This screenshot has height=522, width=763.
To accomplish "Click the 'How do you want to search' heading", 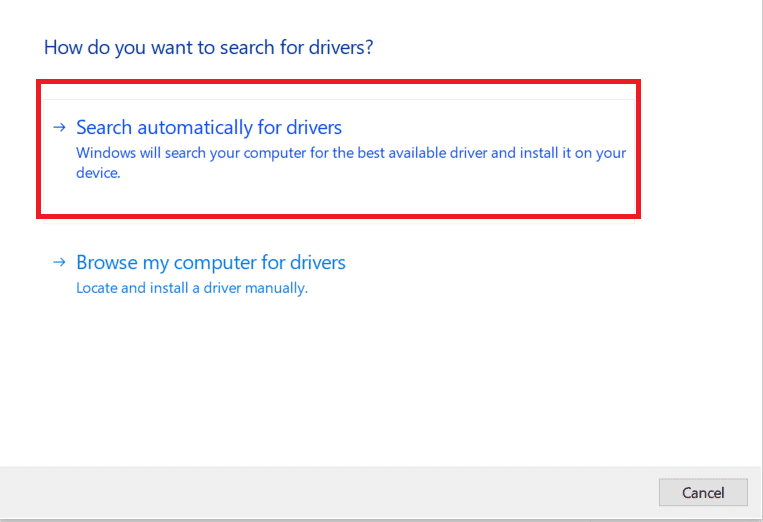I will 215,47.
